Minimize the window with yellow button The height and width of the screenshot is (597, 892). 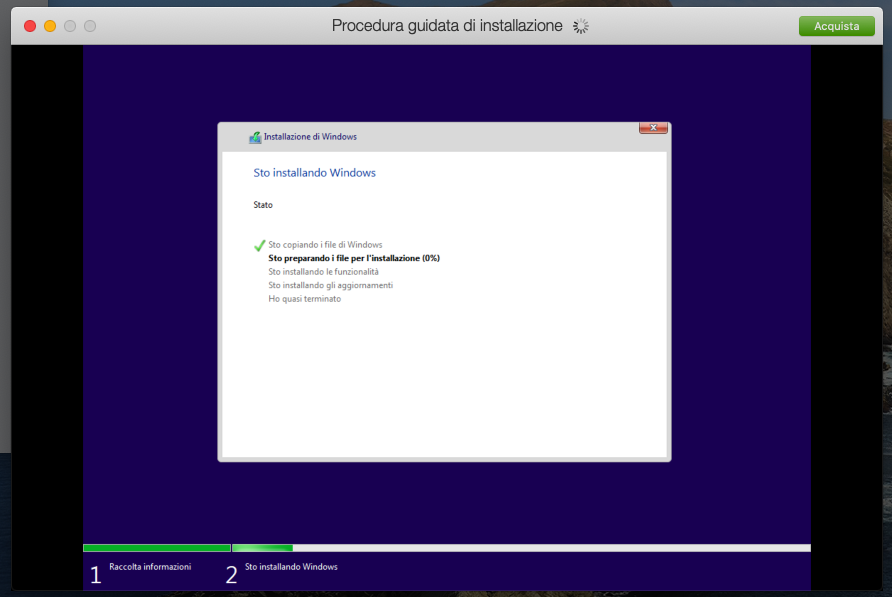[x=50, y=26]
